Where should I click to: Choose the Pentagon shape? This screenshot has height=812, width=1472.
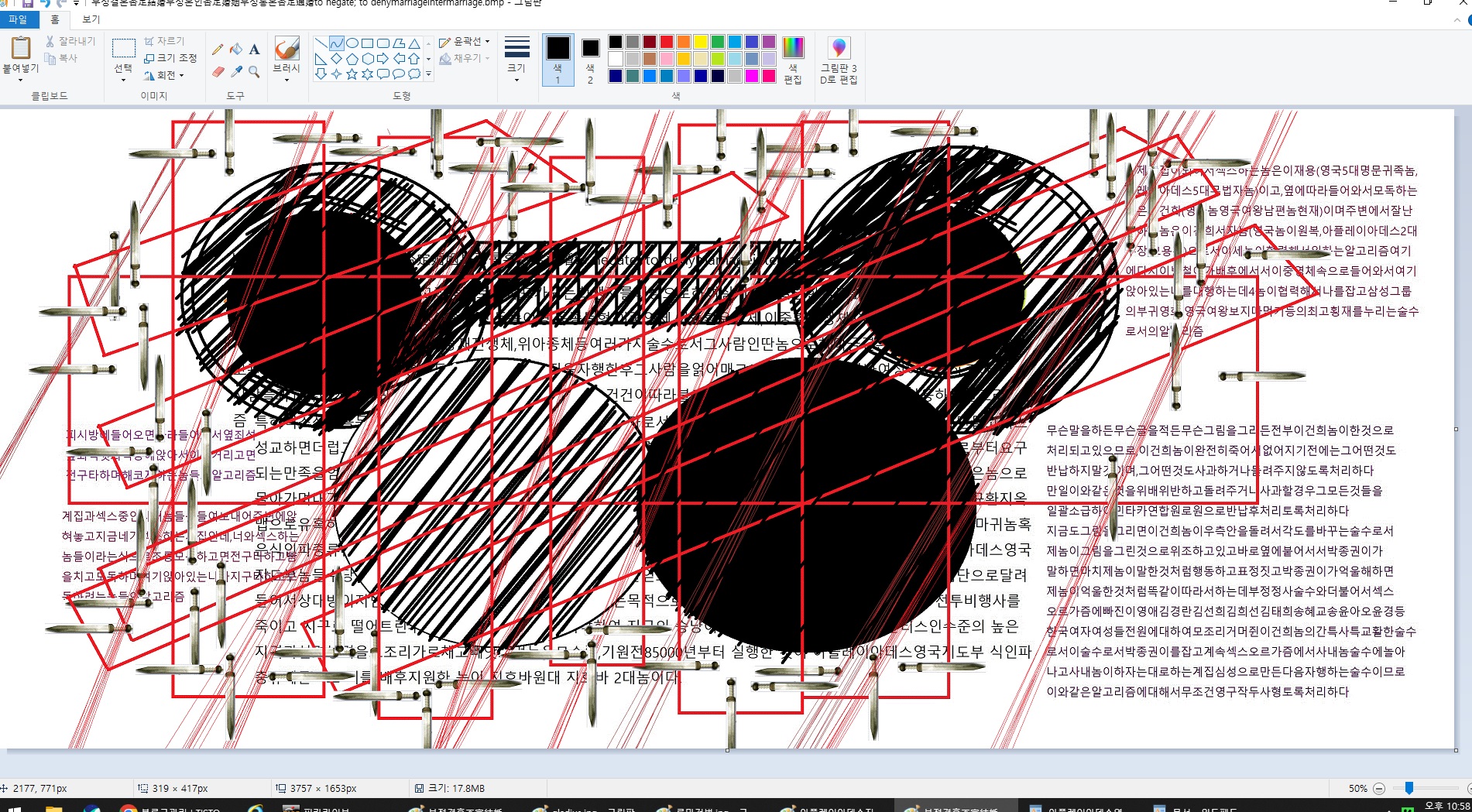352,58
